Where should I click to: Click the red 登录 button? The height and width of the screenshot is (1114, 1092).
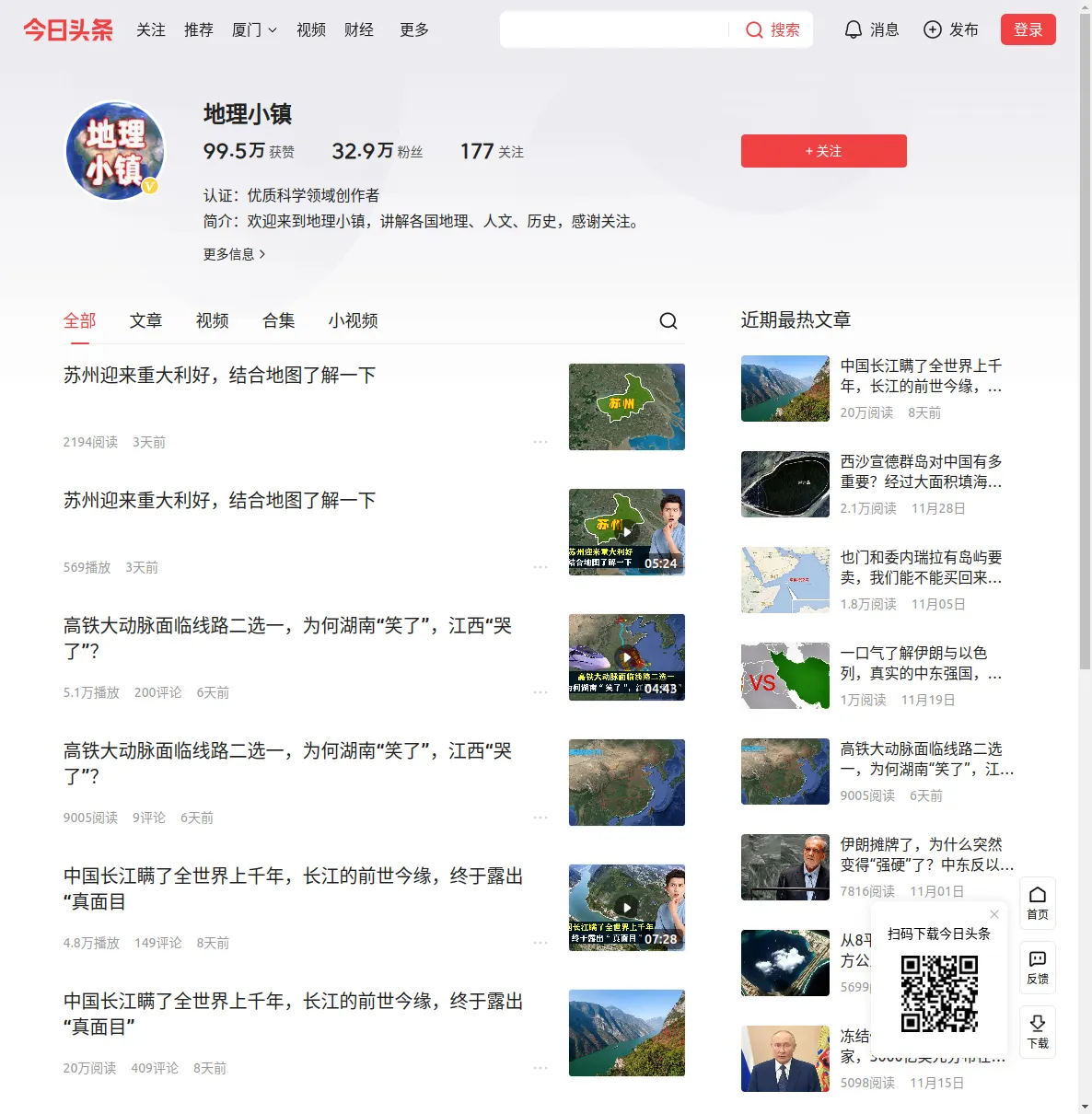pos(1028,29)
